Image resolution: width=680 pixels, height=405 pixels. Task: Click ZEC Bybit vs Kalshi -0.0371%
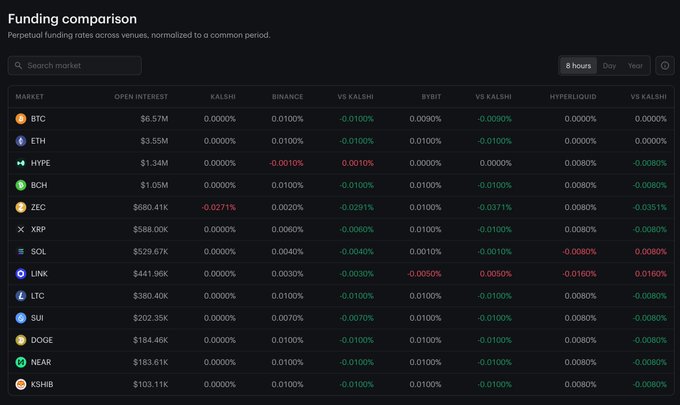(494, 207)
